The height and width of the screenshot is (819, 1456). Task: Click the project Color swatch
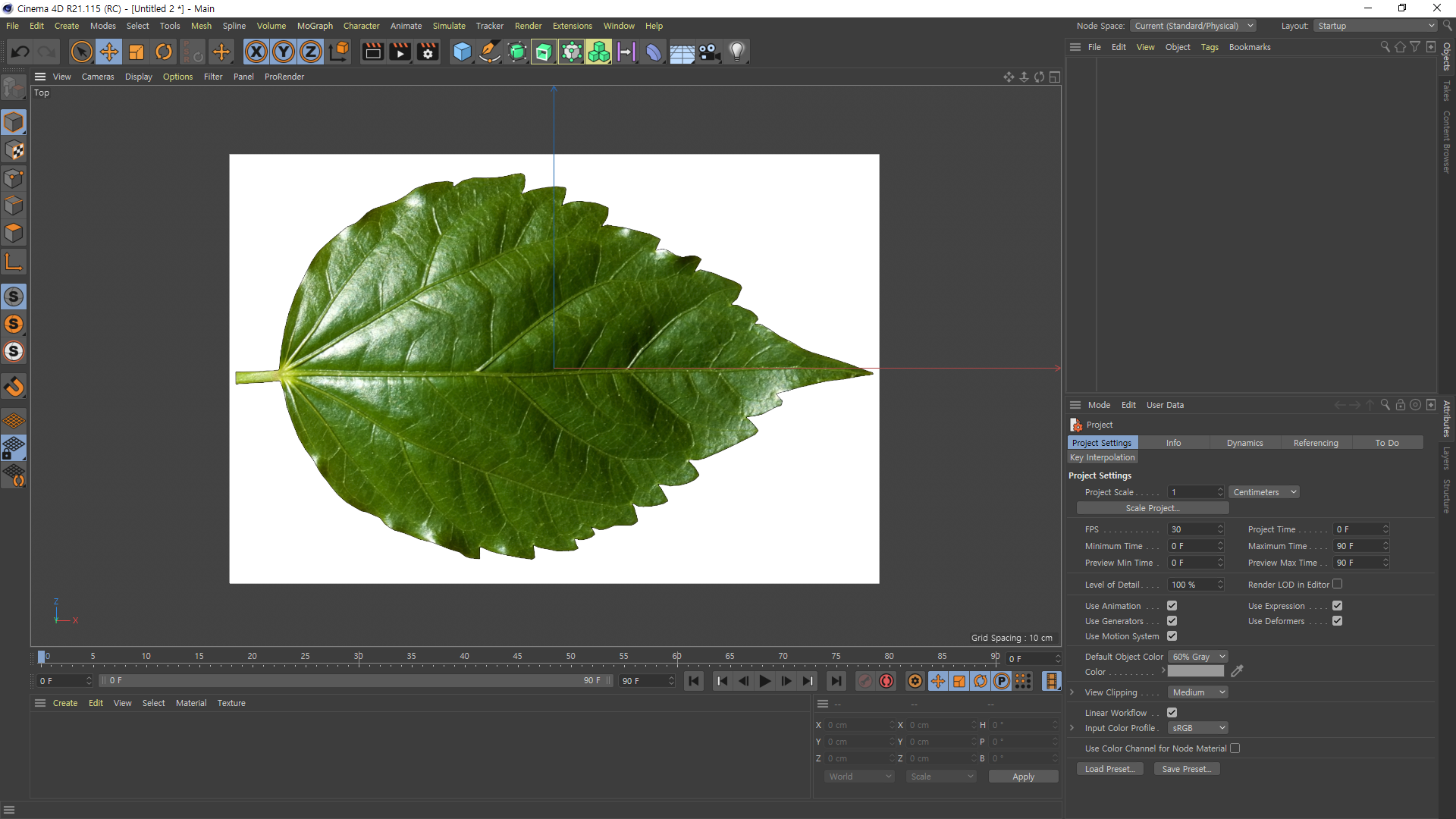click(1196, 672)
